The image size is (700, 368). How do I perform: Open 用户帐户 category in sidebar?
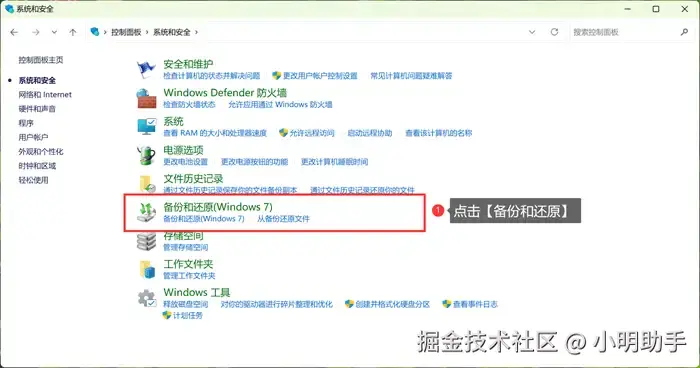pyautogui.click(x=33, y=138)
